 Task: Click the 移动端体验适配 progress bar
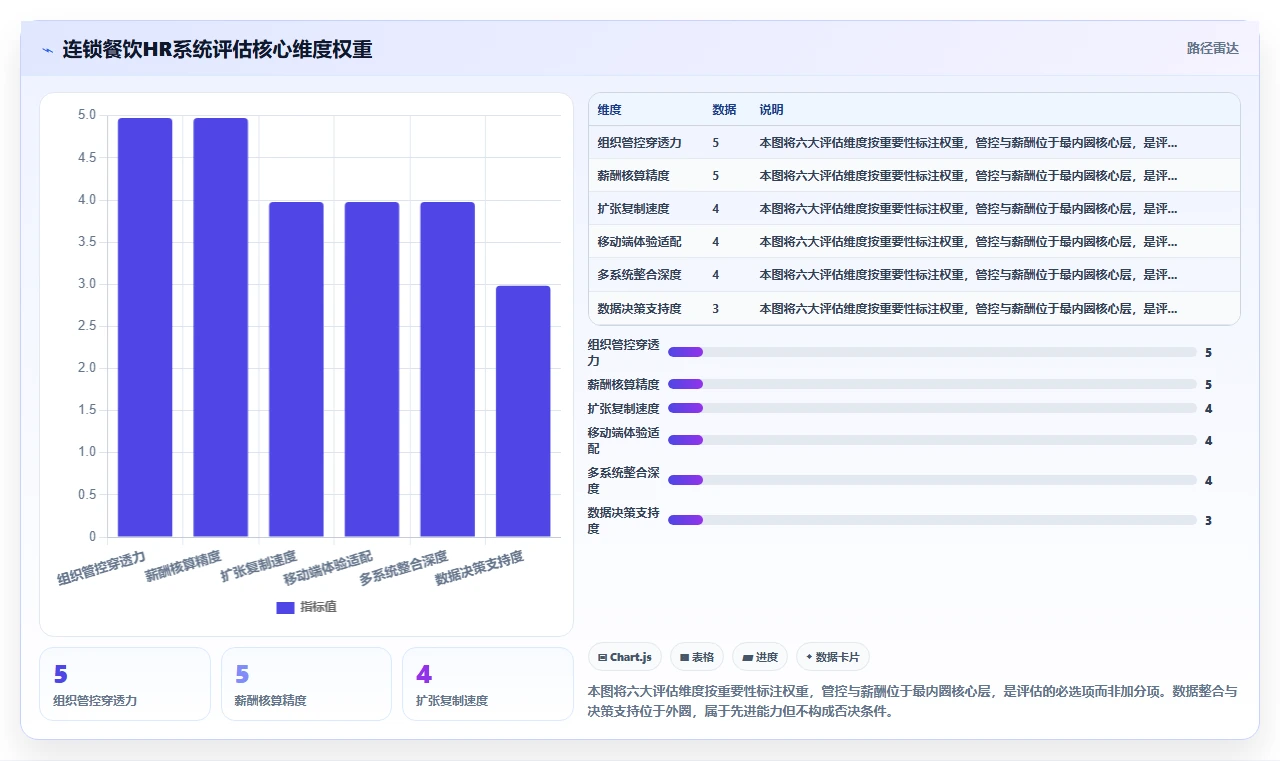[932, 440]
